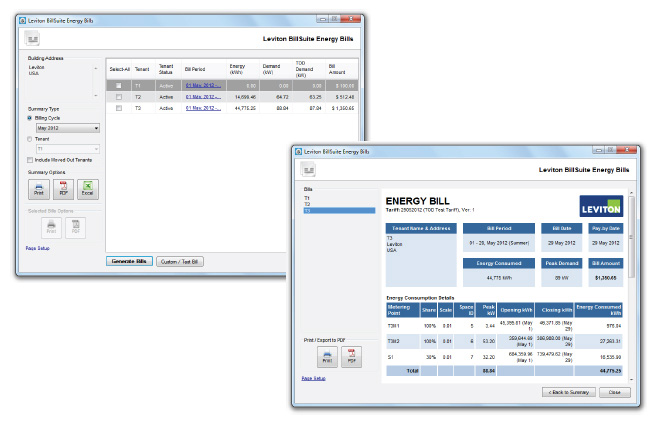The height and width of the screenshot is (421, 660).
Task: Click the Print icon under Summary Options
Action: click(x=39, y=189)
